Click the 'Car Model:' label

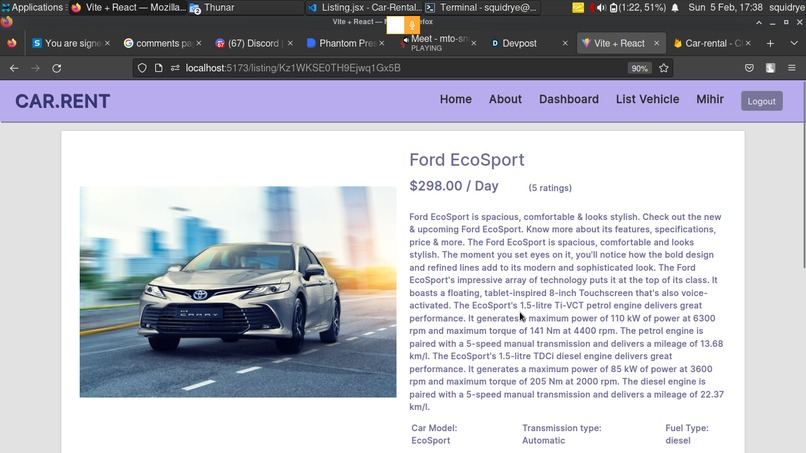[x=434, y=428]
